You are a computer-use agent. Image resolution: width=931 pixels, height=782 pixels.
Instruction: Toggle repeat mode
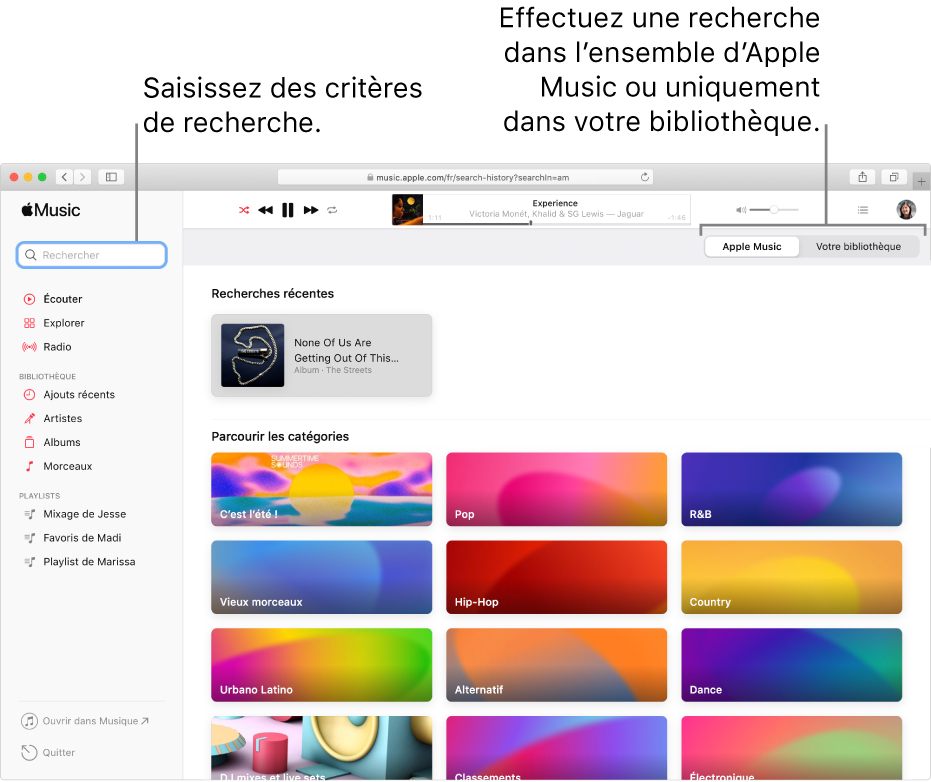tap(332, 210)
